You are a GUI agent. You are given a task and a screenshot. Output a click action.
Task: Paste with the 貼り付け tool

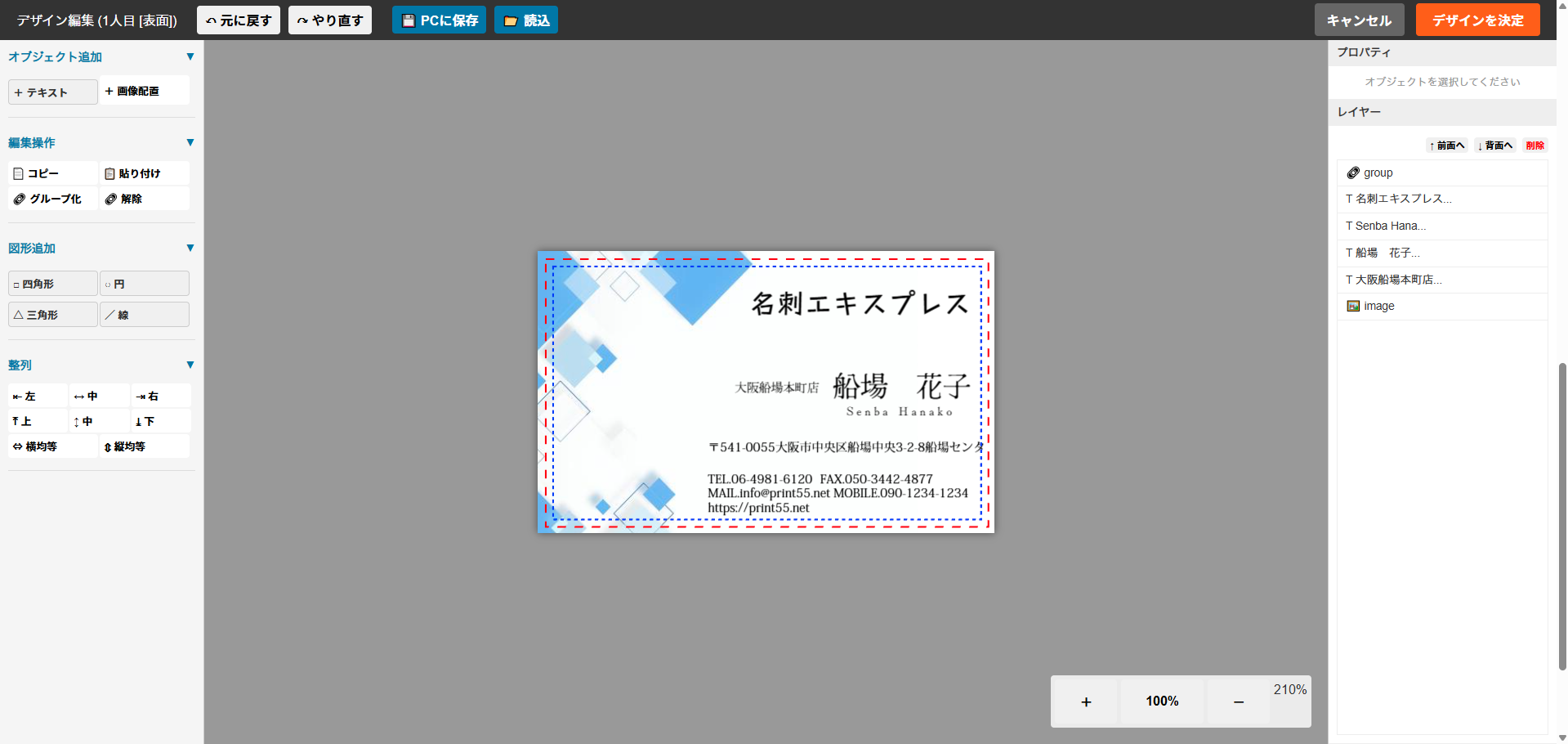[144, 173]
